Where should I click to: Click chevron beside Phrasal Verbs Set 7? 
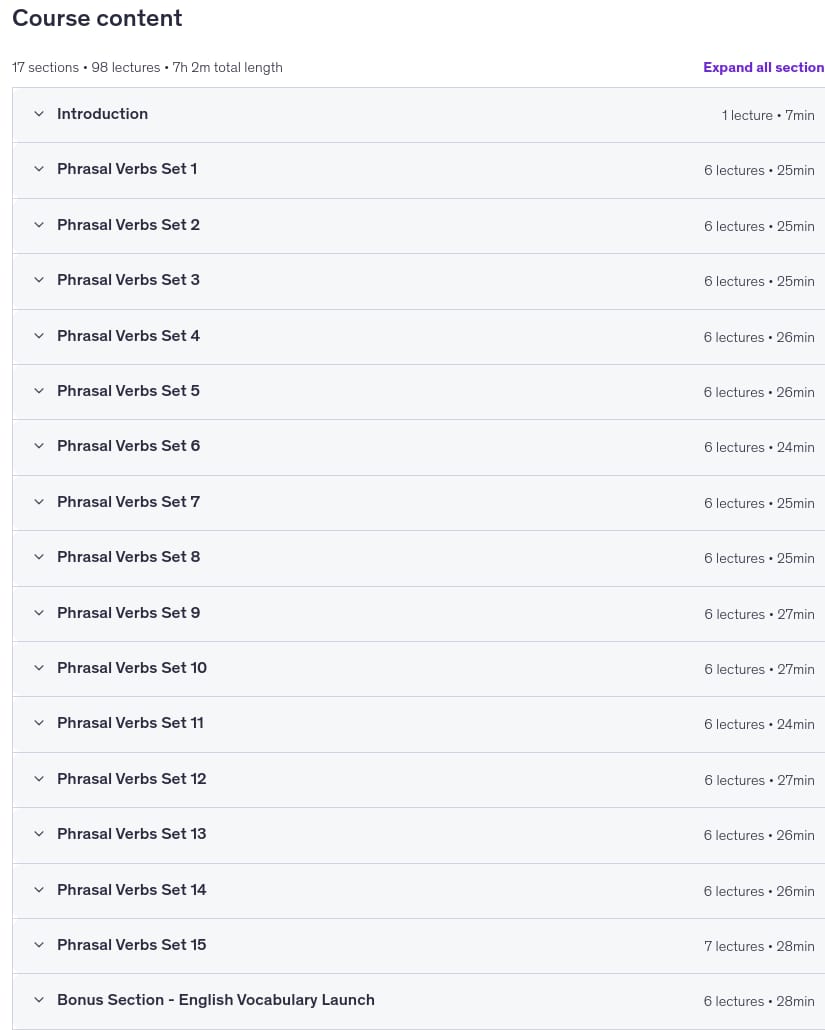(39, 502)
